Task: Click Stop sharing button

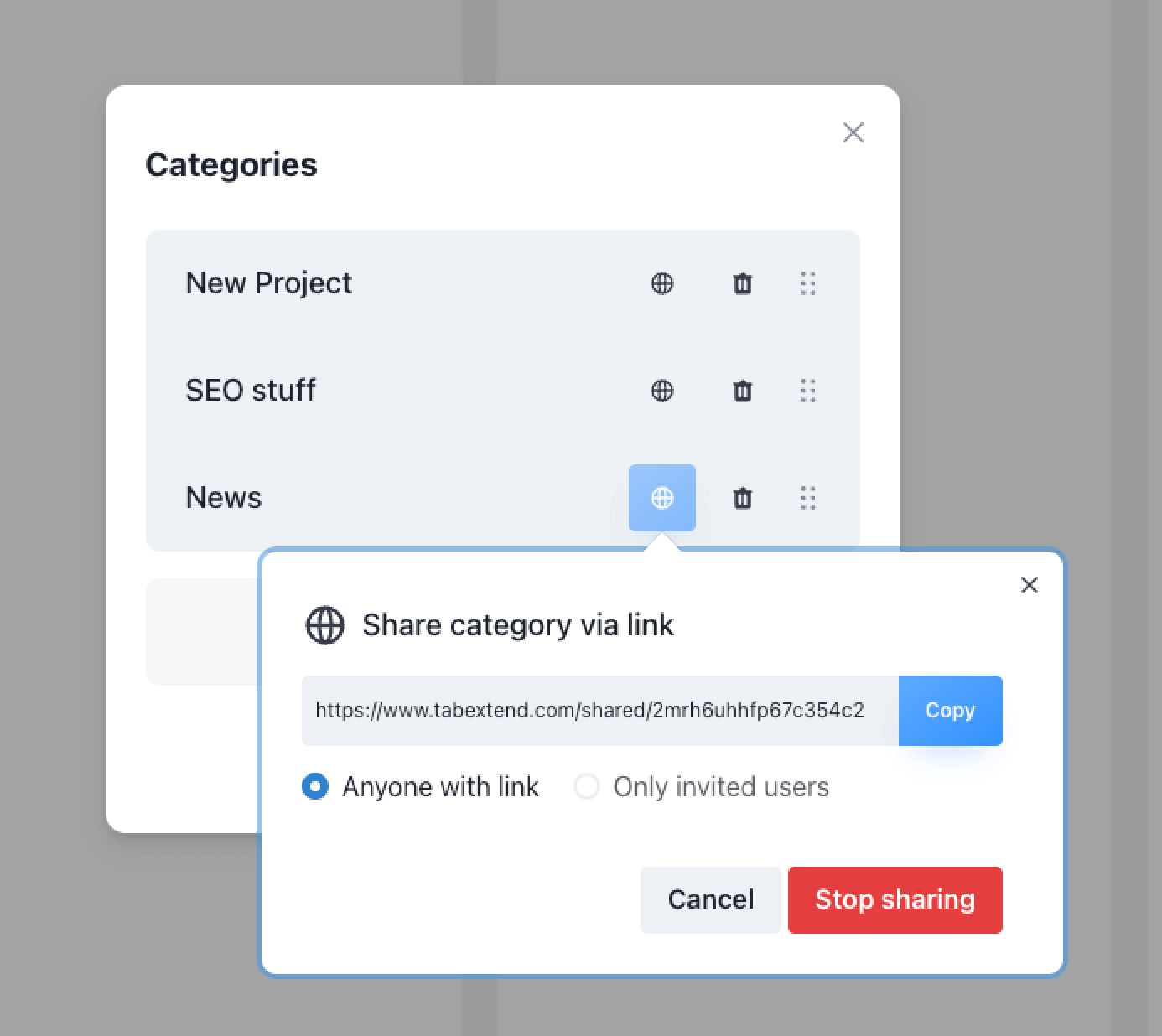Action: [x=895, y=900]
